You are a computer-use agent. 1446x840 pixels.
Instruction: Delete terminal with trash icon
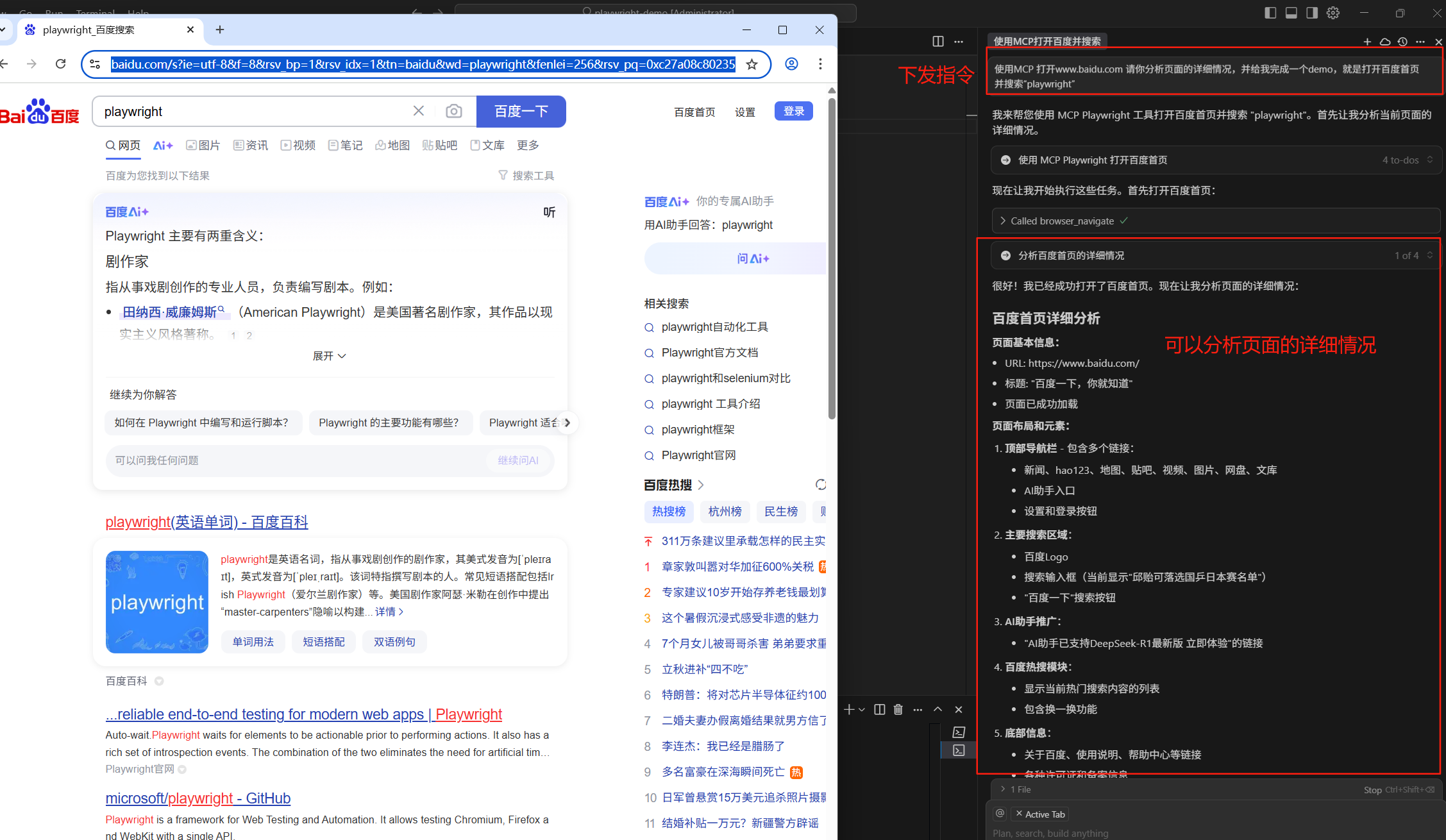[x=898, y=709]
